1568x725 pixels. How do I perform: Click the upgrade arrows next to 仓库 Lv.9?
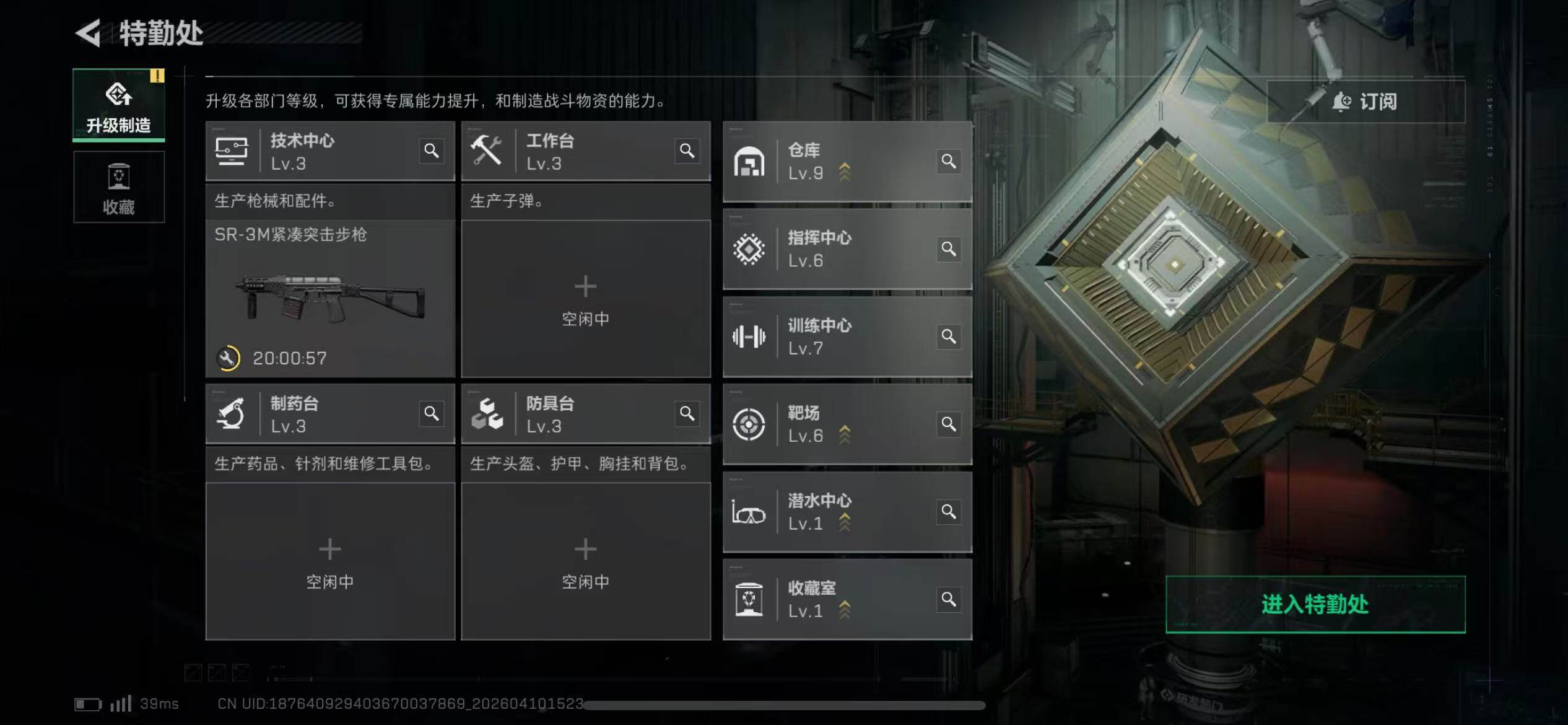(845, 172)
